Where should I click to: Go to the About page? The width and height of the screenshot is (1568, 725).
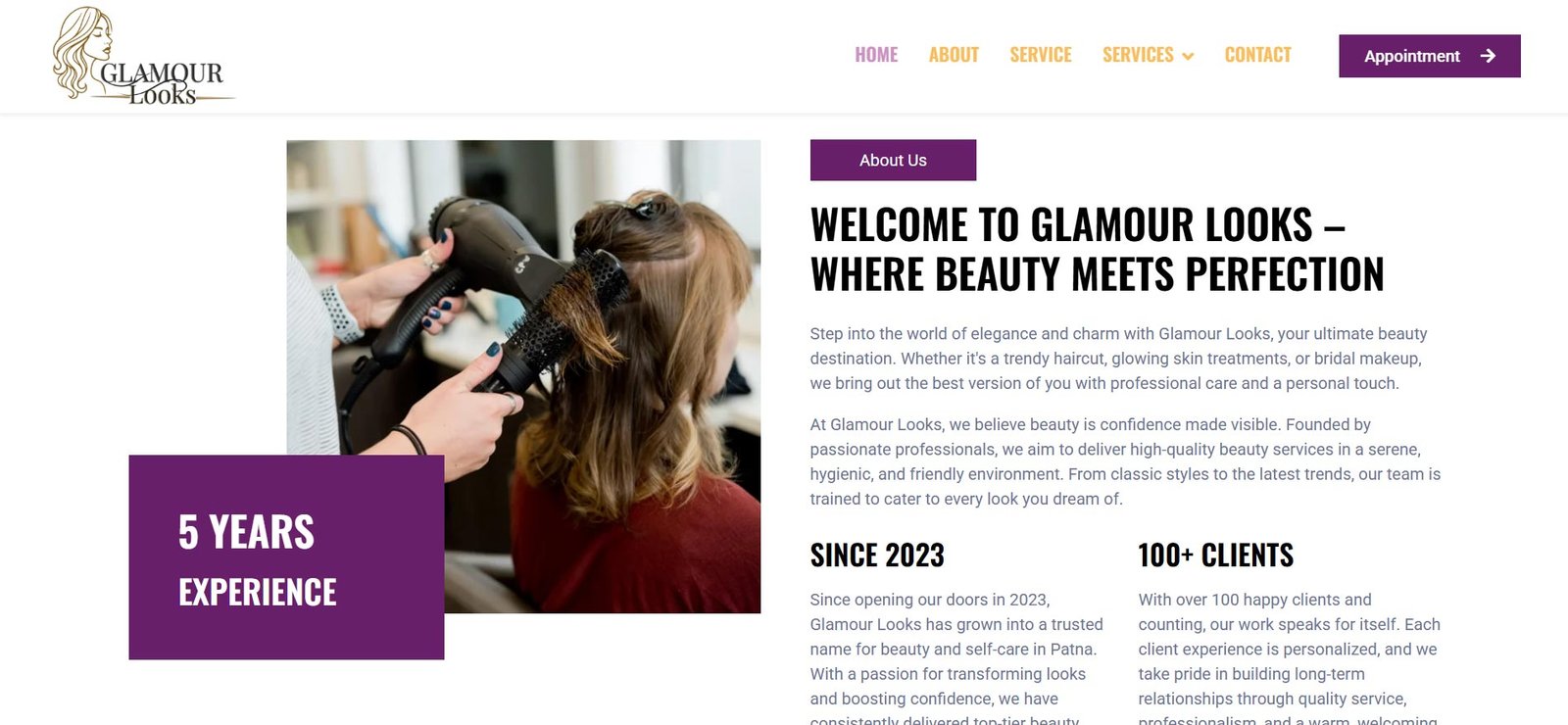click(954, 55)
